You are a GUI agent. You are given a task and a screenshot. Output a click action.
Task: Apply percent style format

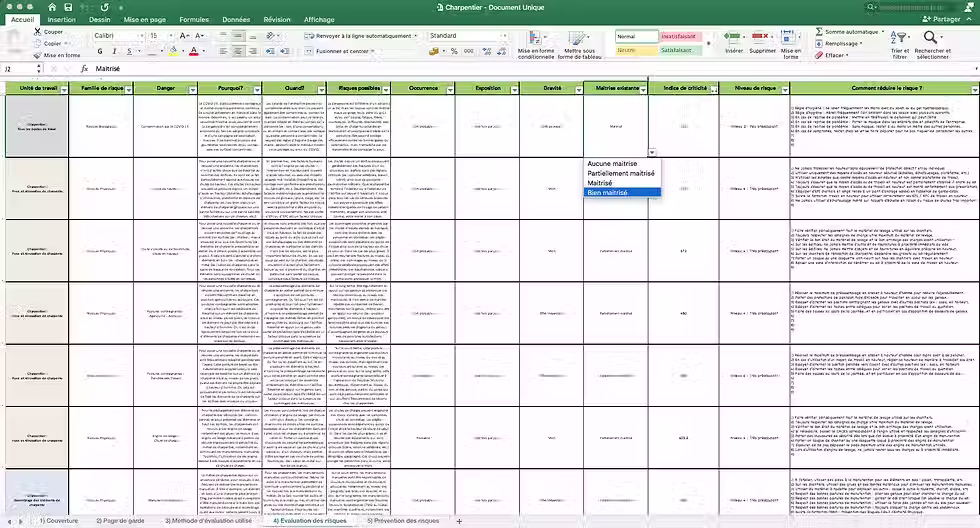pos(454,51)
